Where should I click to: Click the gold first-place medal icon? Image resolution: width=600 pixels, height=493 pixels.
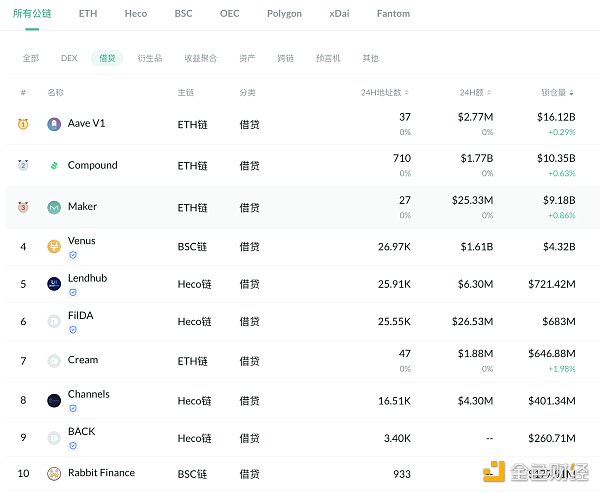click(x=23, y=125)
